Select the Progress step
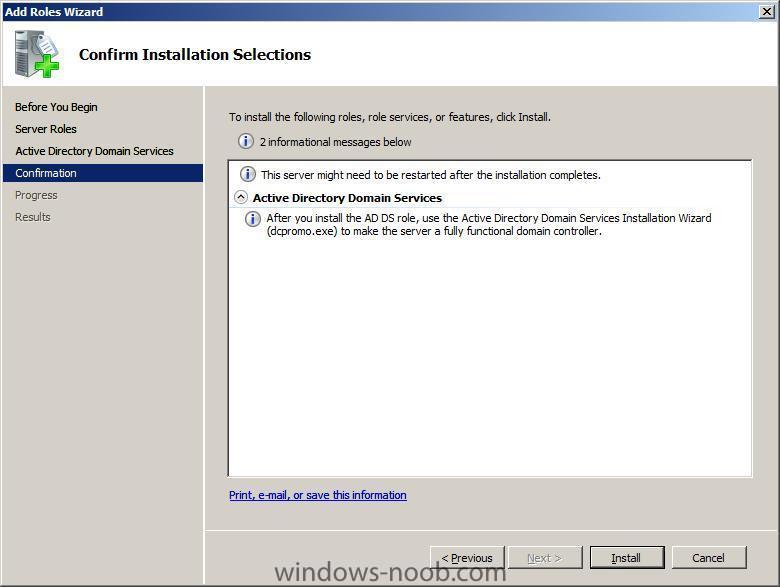 [x=36, y=195]
